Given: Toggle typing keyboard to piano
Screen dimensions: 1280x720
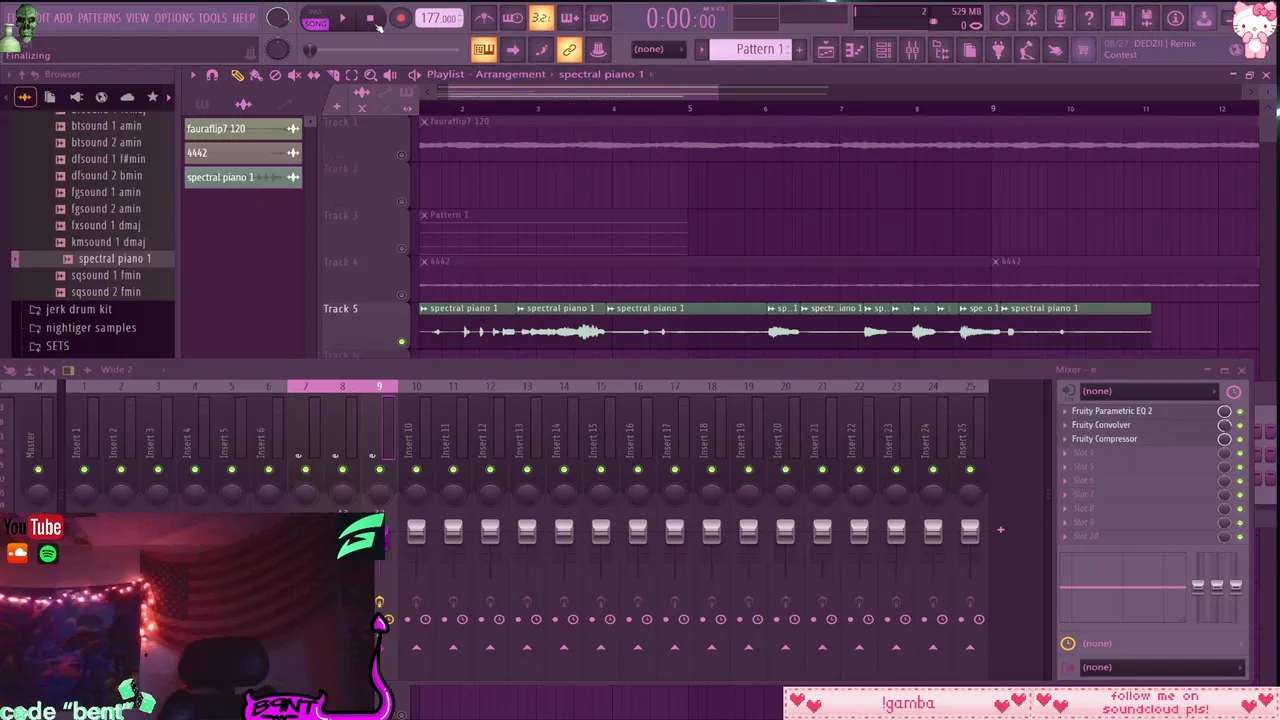Looking at the screenshot, I should pyautogui.click(x=484, y=50).
